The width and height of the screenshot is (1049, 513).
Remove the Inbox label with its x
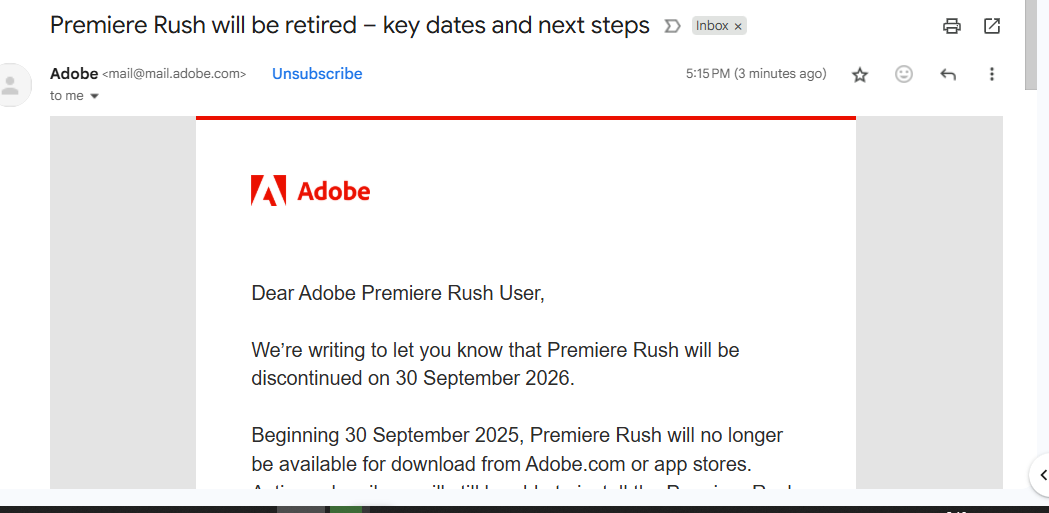[x=738, y=27]
